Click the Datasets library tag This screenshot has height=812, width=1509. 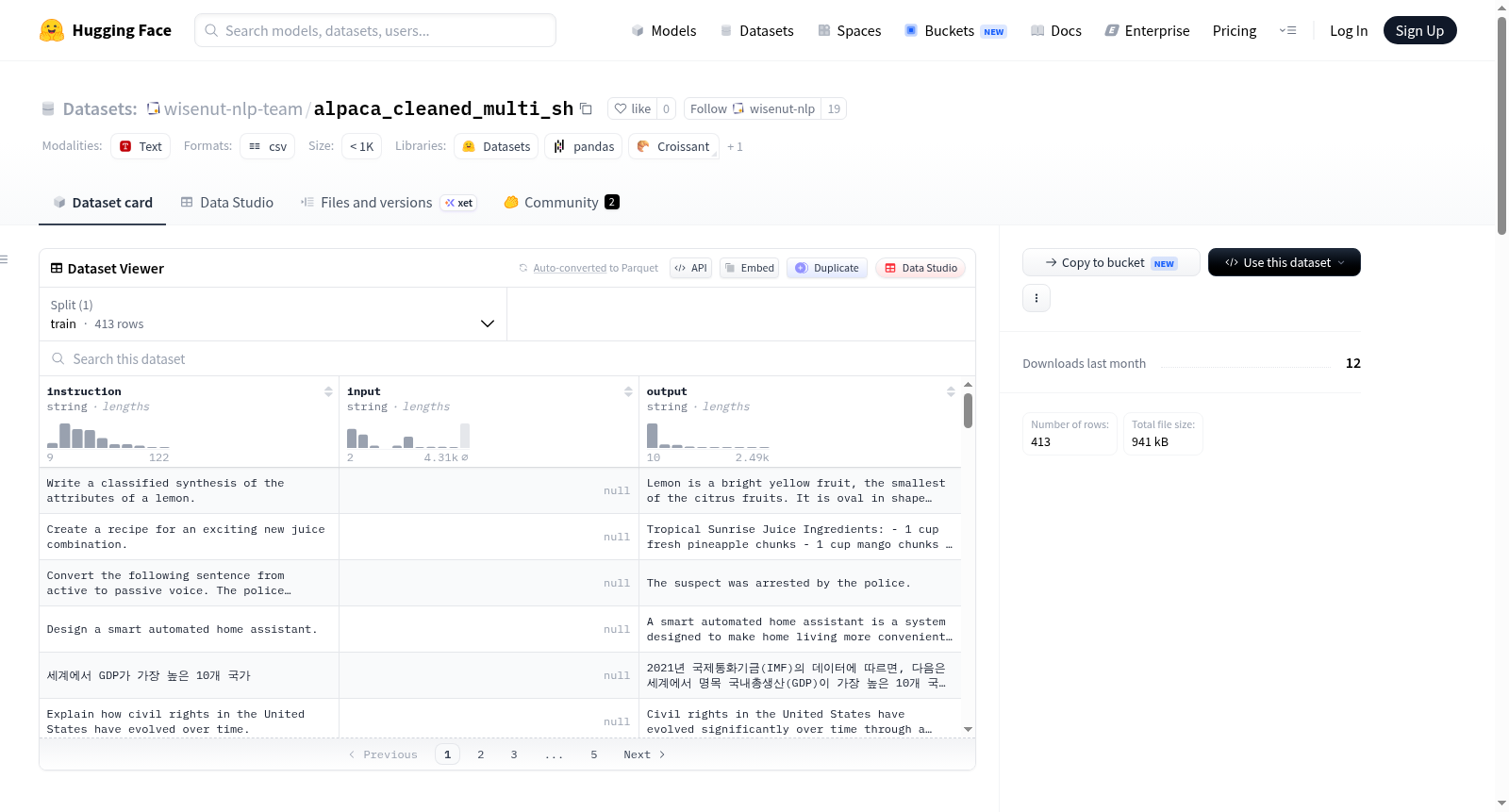pos(496,146)
